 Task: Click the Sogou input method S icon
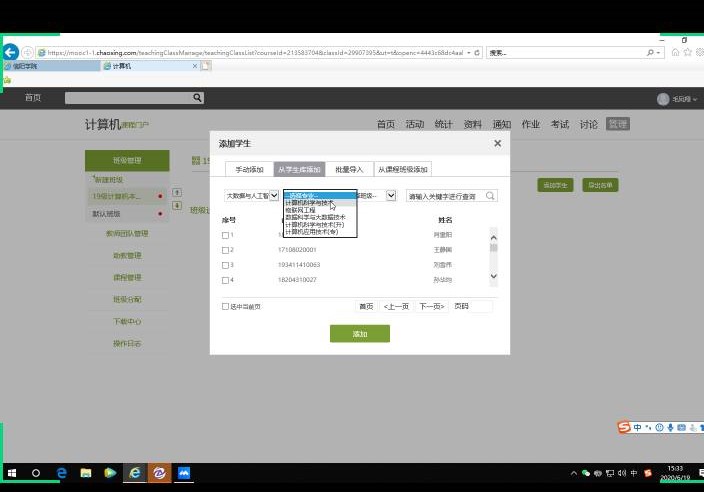click(x=624, y=428)
